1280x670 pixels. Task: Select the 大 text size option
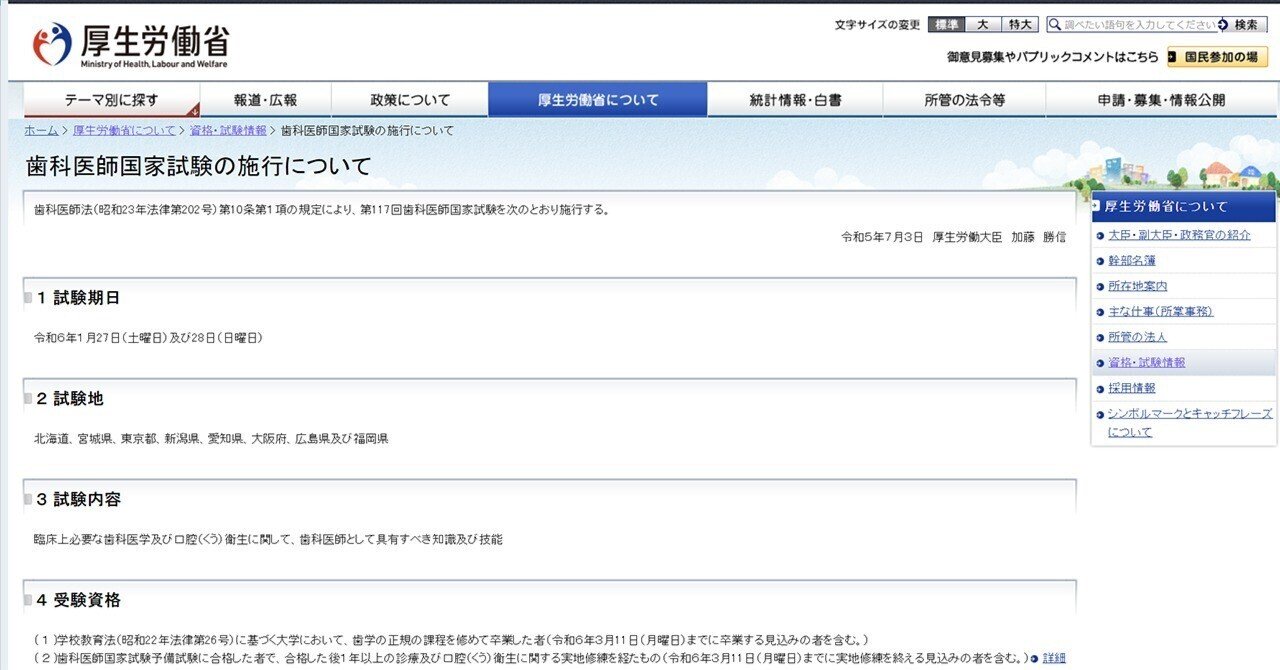click(981, 24)
